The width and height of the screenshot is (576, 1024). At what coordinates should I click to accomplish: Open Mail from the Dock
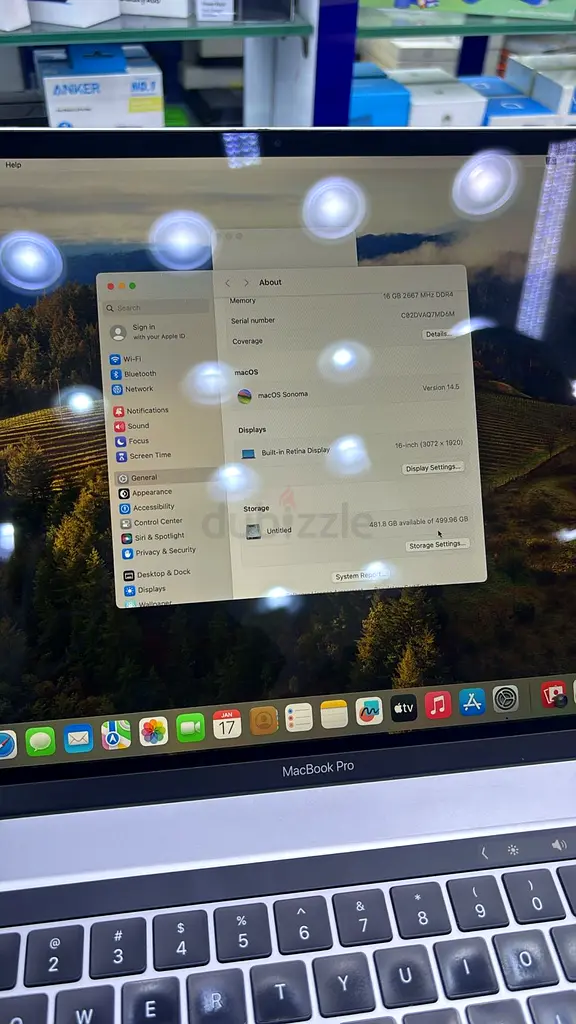78,738
